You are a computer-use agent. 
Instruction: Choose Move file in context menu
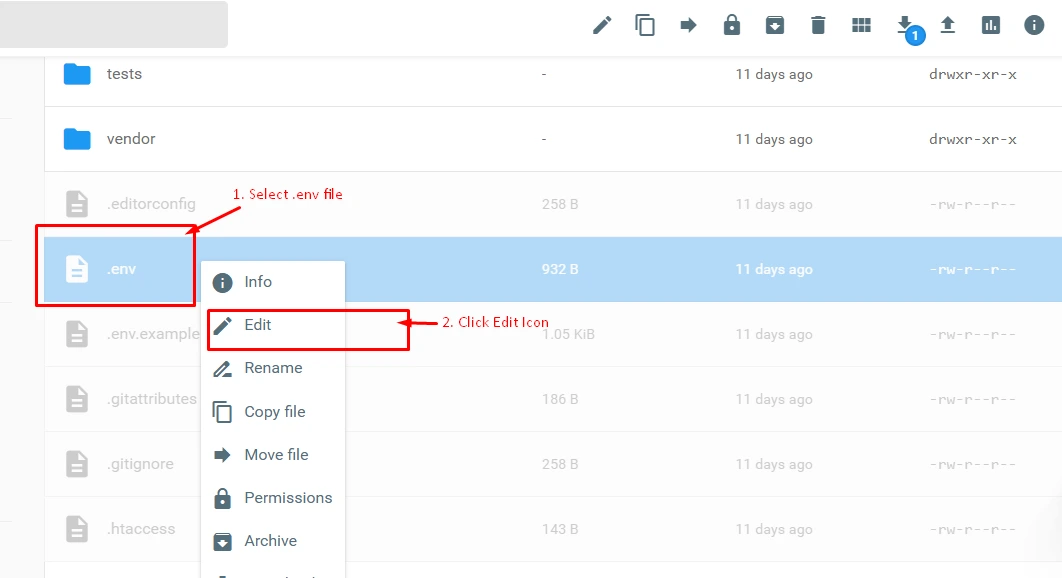pos(276,454)
